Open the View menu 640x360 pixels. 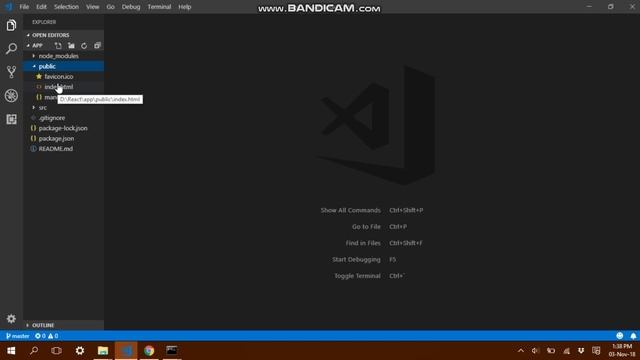[x=93, y=7]
